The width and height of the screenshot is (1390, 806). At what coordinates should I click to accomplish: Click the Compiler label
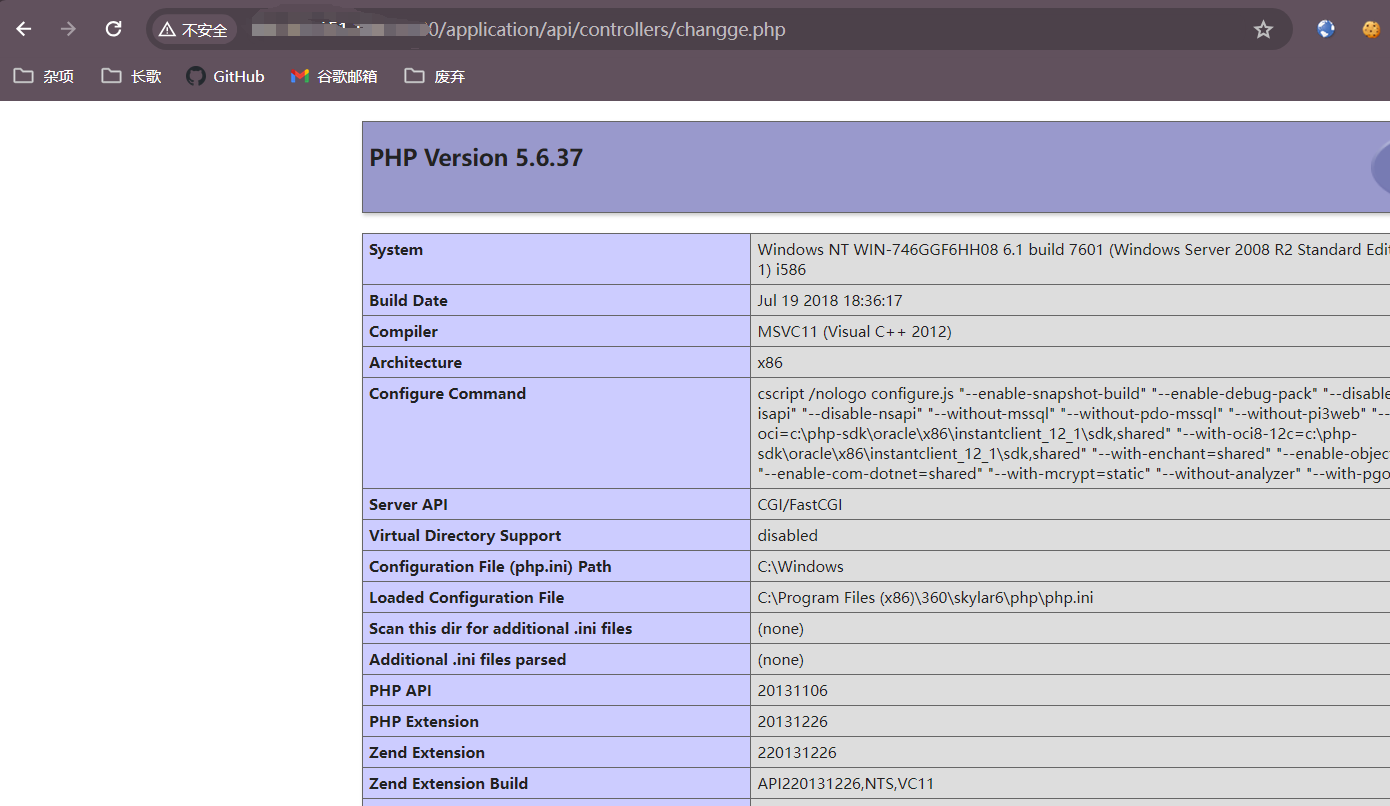[403, 331]
